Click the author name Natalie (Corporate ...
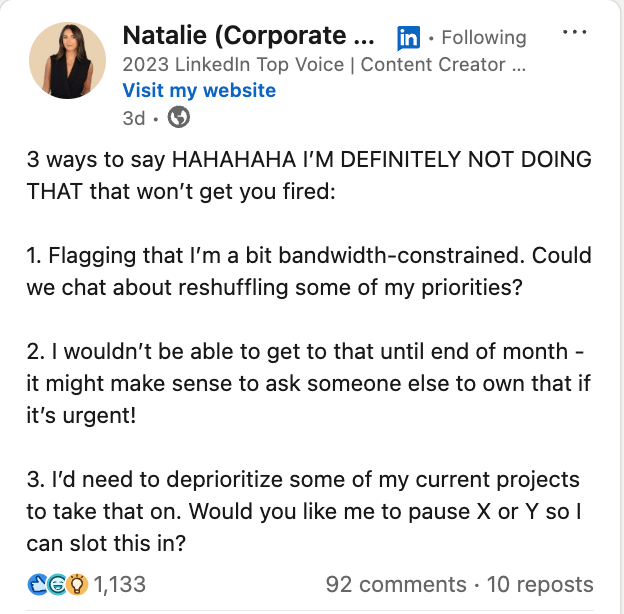Viewport: 624px width, 614px height. pos(248,36)
